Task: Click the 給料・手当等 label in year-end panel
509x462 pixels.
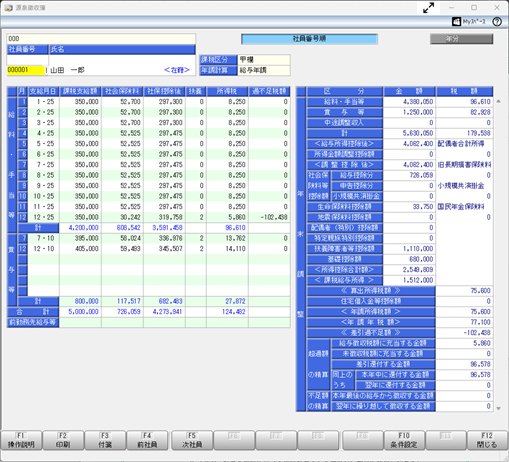Action: tap(344, 102)
